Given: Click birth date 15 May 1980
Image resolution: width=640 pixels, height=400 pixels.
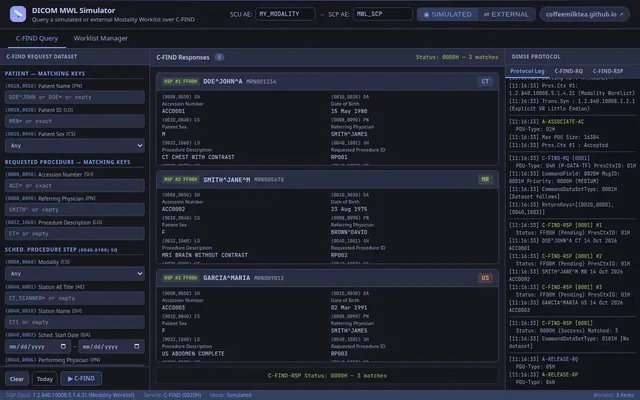Looking at the screenshot, I should 349,111.
